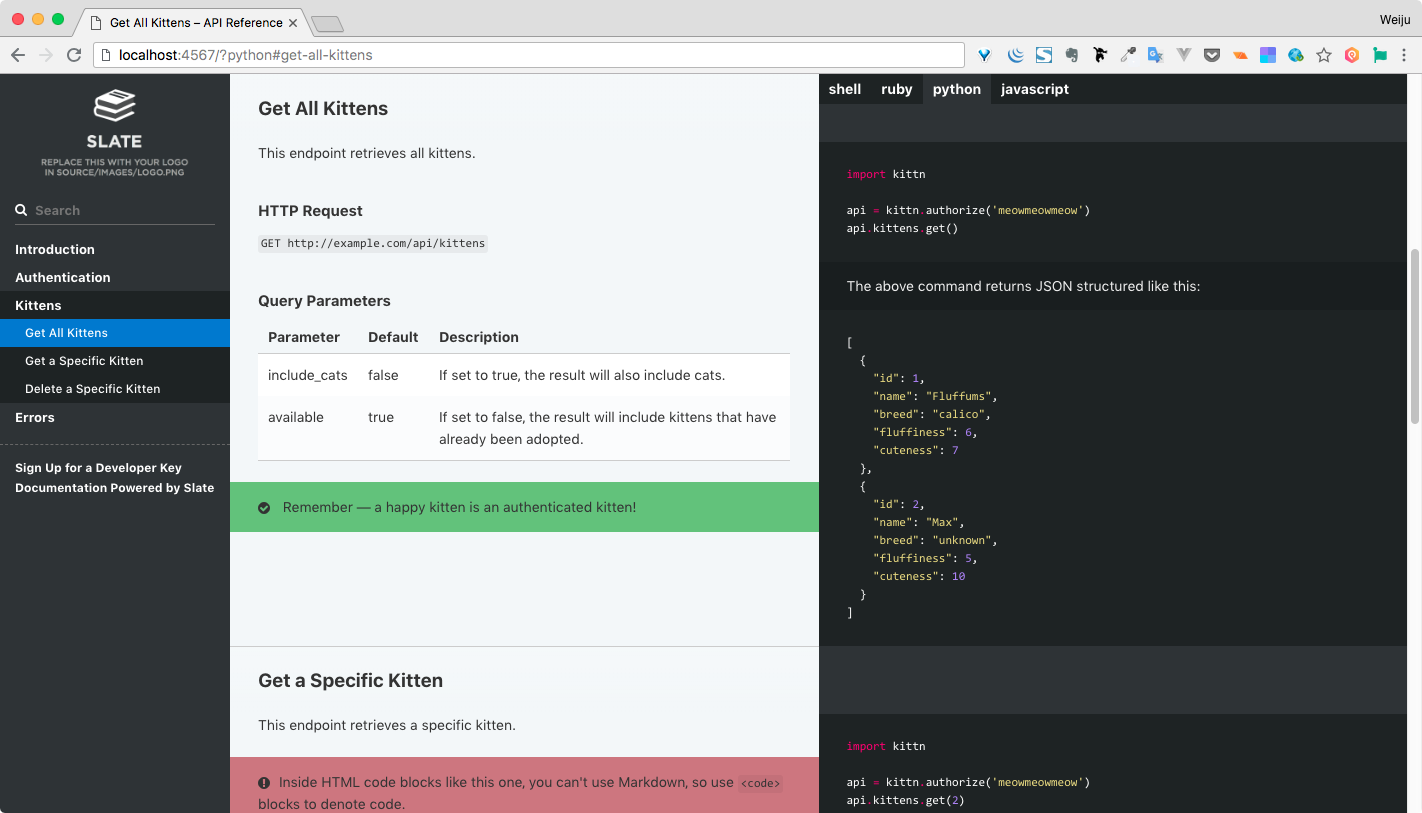Click the Sign Up for a Developer Key link

tap(98, 468)
